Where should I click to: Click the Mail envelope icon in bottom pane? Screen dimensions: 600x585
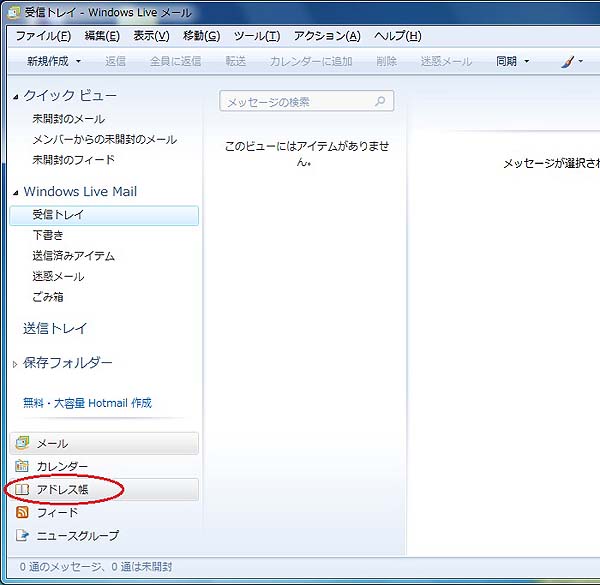pos(22,443)
